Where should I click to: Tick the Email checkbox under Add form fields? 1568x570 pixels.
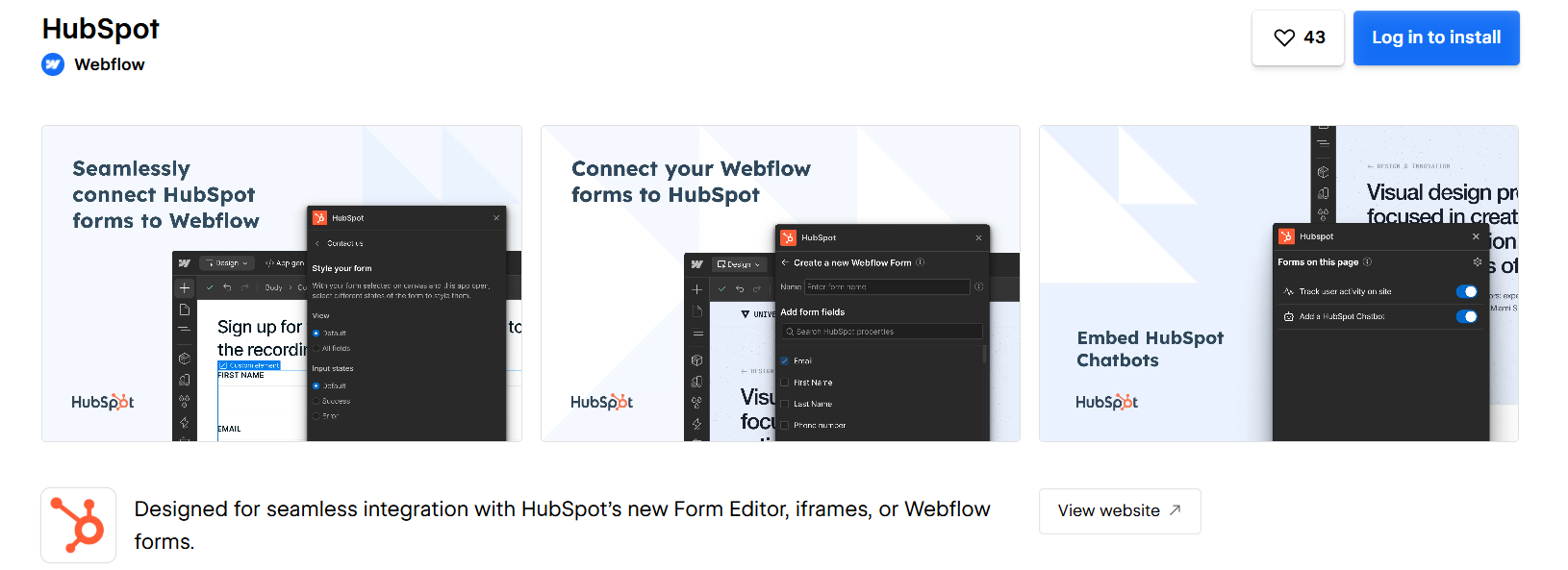785,361
